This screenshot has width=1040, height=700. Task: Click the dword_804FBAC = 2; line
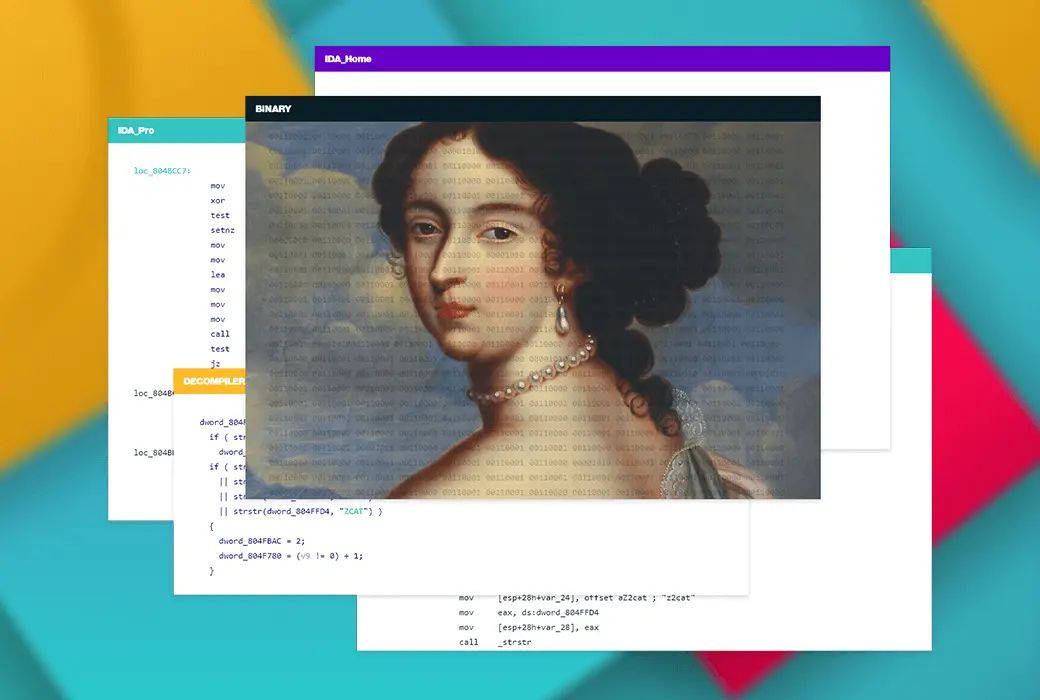261,541
